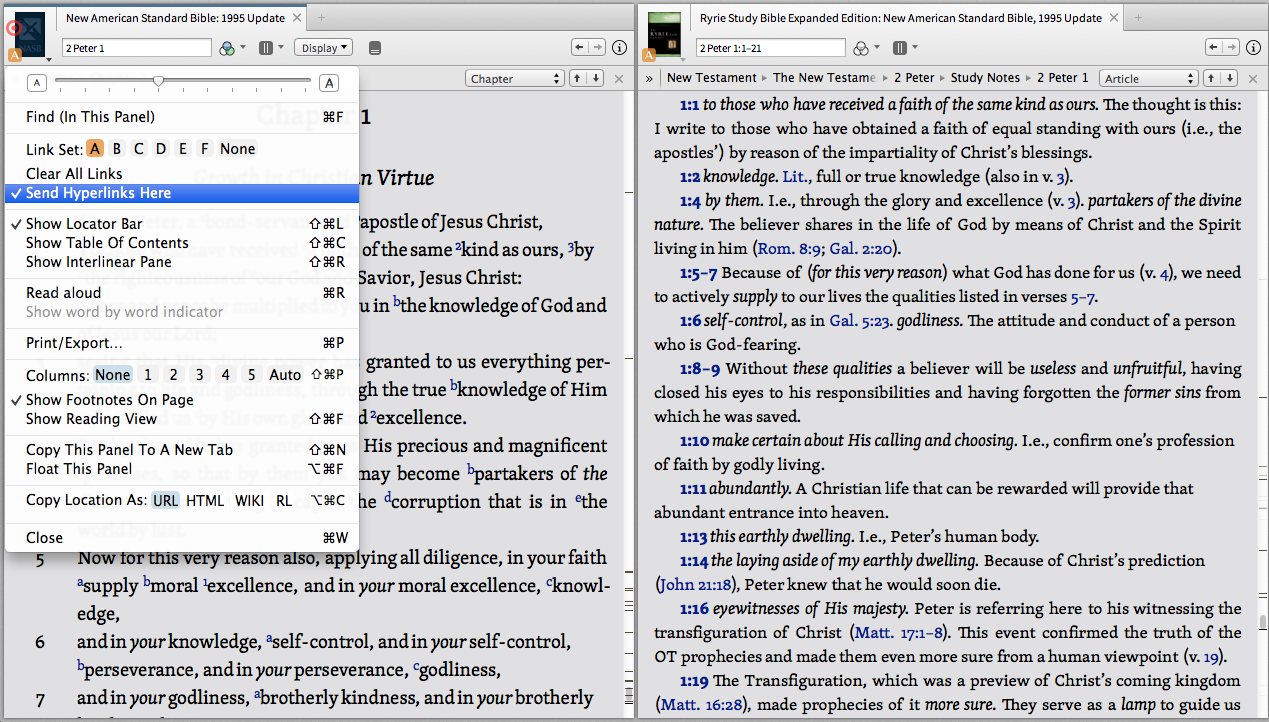Choose Float This Panel
The width and height of the screenshot is (1269, 722).
(x=181, y=469)
